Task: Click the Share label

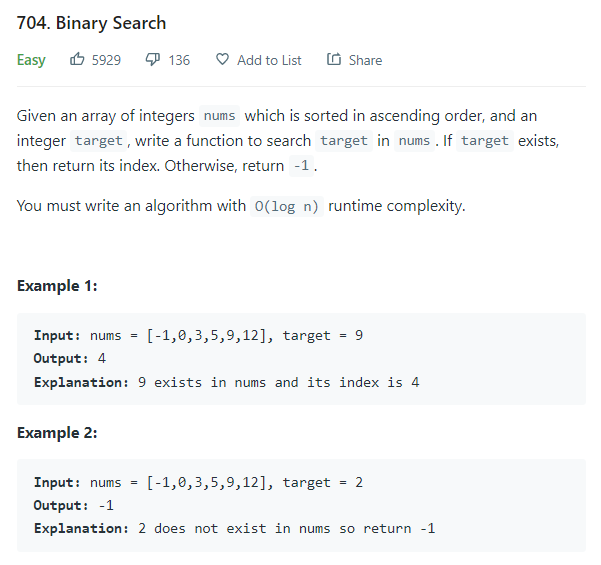Action: click(365, 60)
